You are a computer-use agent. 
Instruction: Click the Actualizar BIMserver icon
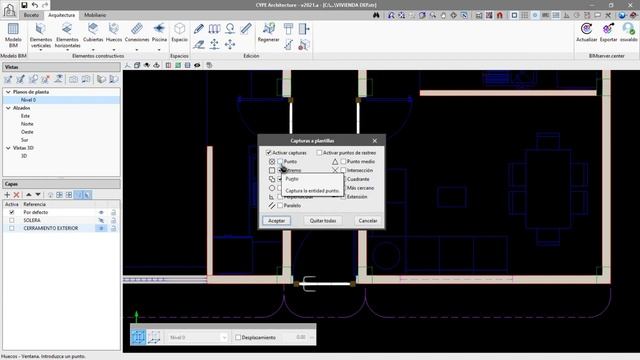coord(587,33)
